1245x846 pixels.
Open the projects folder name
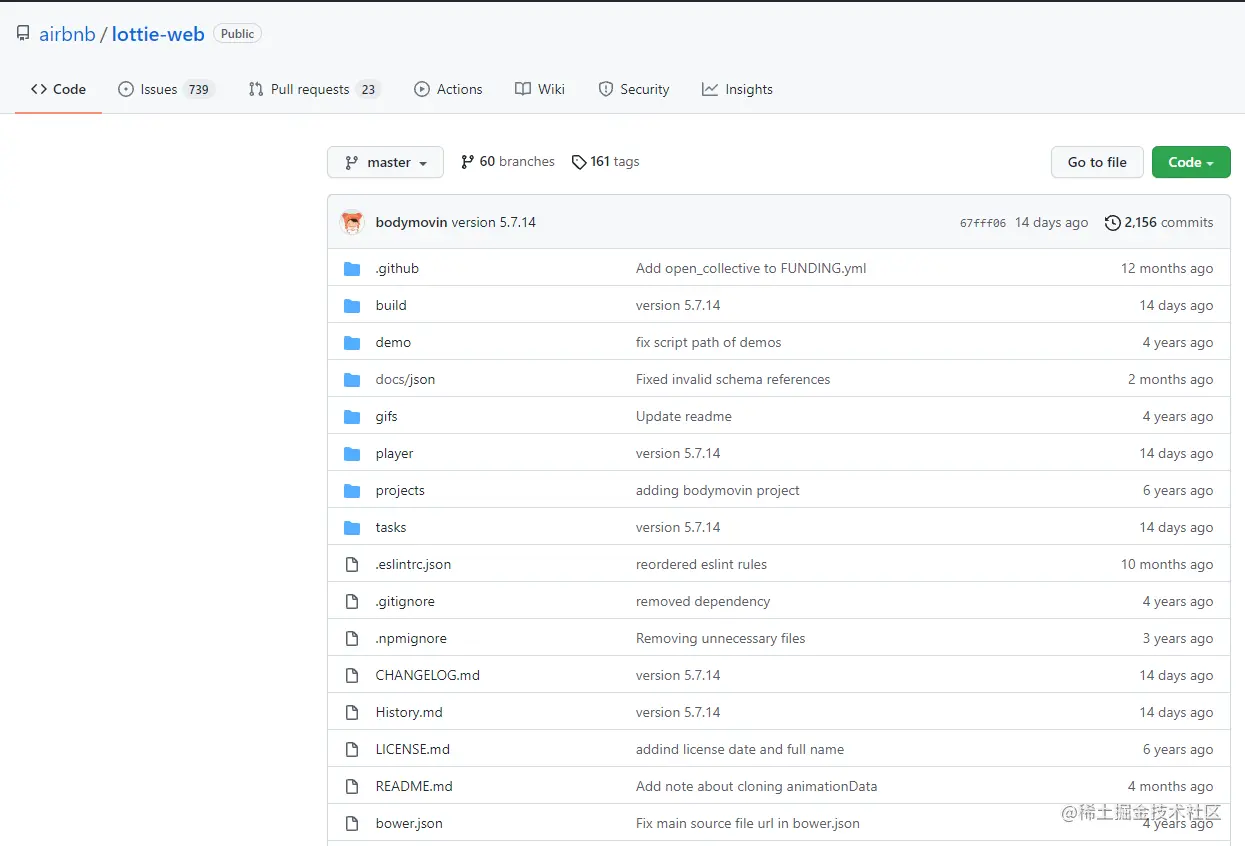(x=400, y=491)
